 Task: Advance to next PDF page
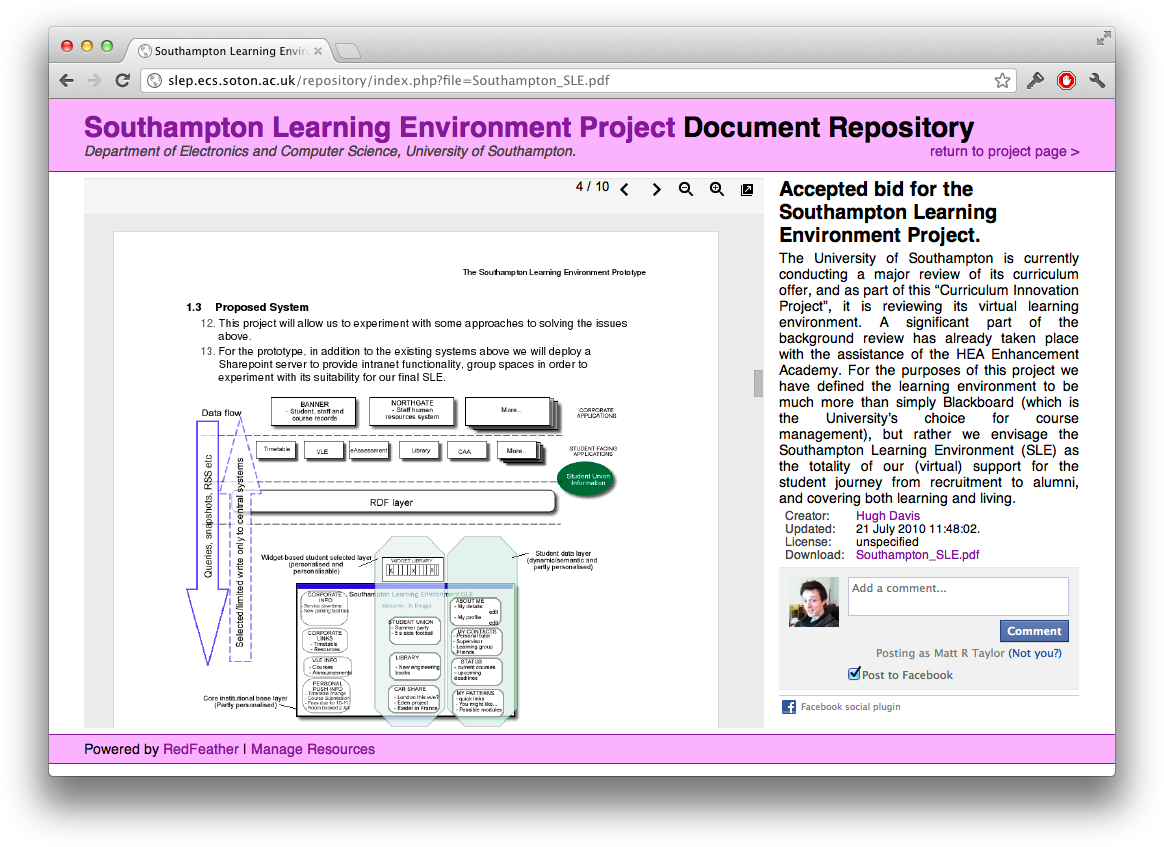[x=656, y=190]
